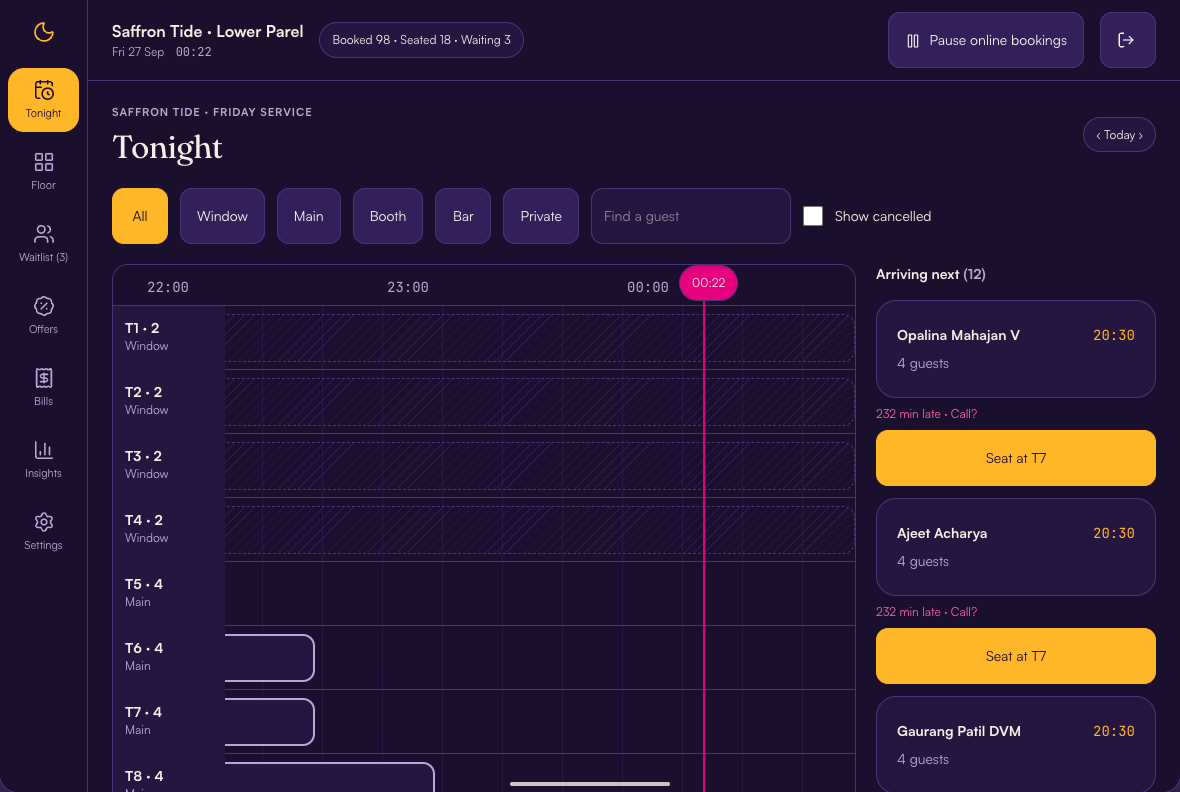Open the Insights chart icon
Viewport: 1180px width, 792px height.
point(44,450)
